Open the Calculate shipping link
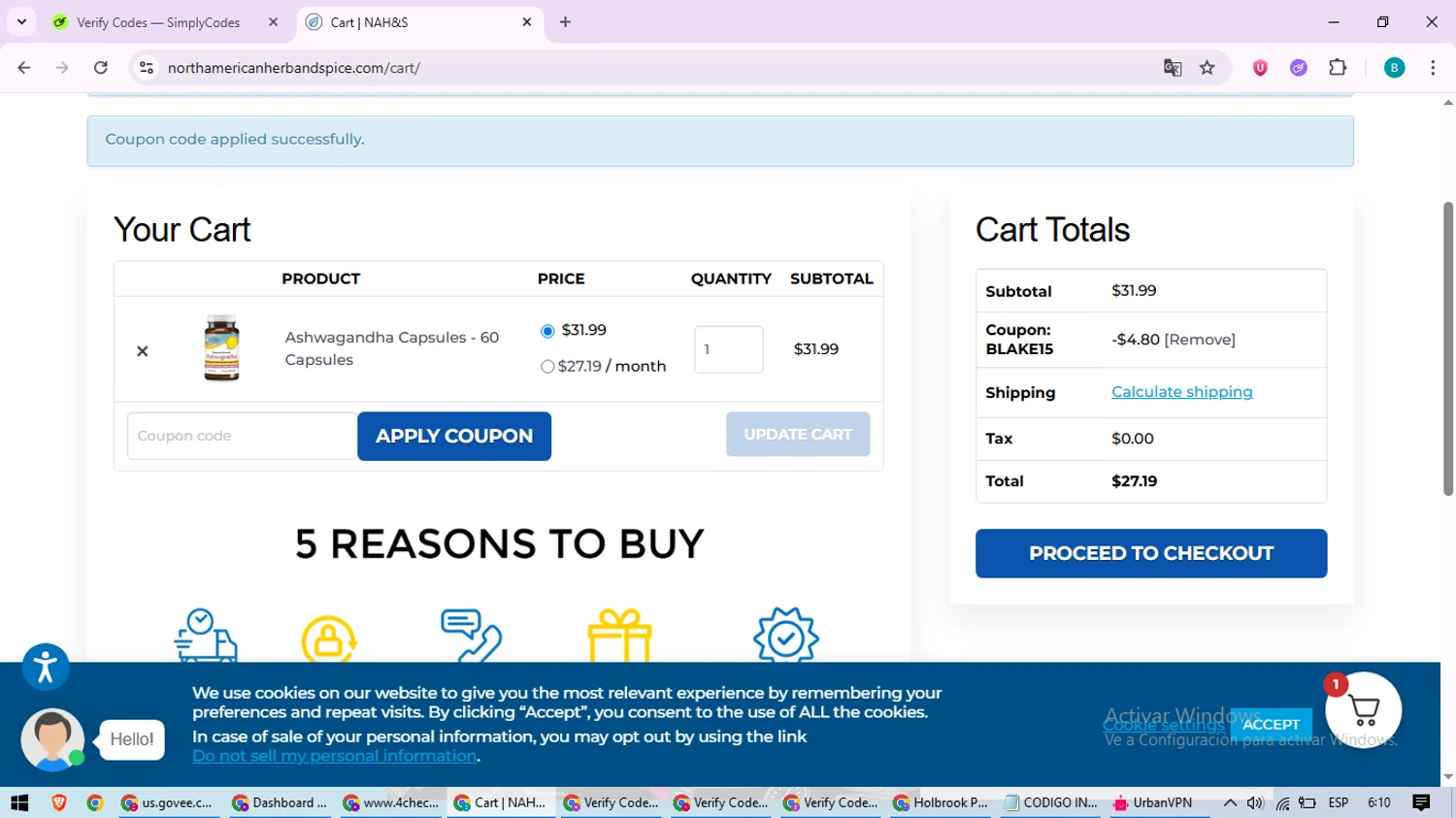Viewport: 1456px width, 818px height. [1181, 392]
